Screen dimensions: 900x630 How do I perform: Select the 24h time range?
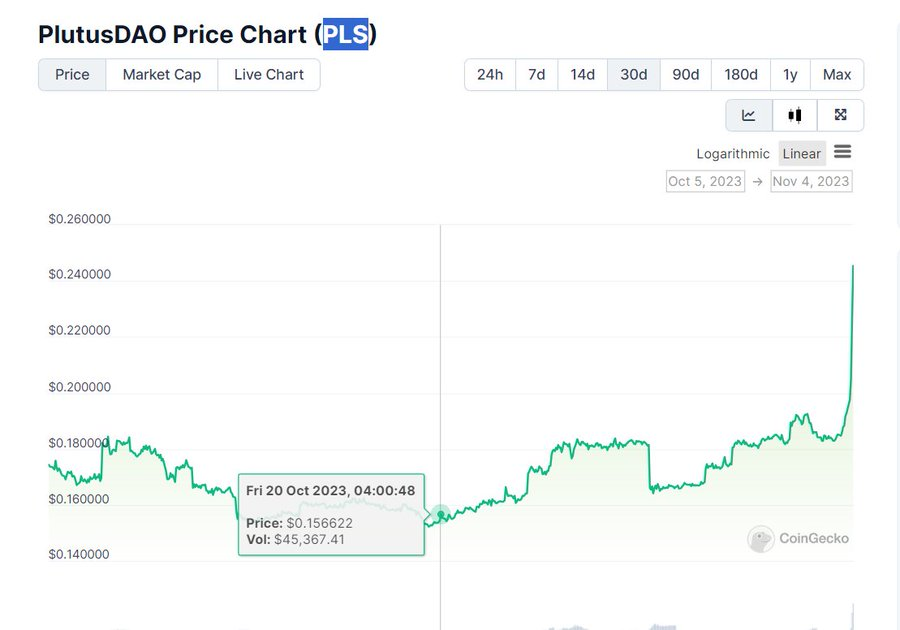tap(490, 75)
